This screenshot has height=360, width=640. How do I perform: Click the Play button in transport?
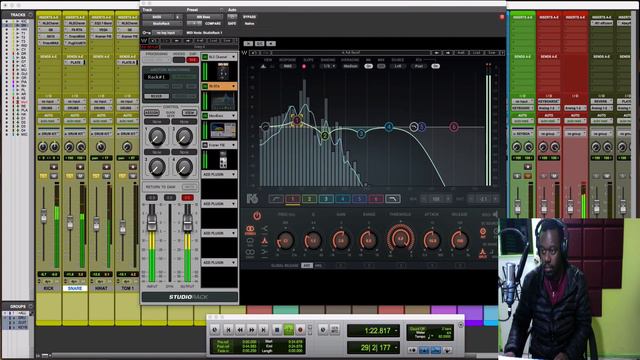pyautogui.click(x=289, y=329)
